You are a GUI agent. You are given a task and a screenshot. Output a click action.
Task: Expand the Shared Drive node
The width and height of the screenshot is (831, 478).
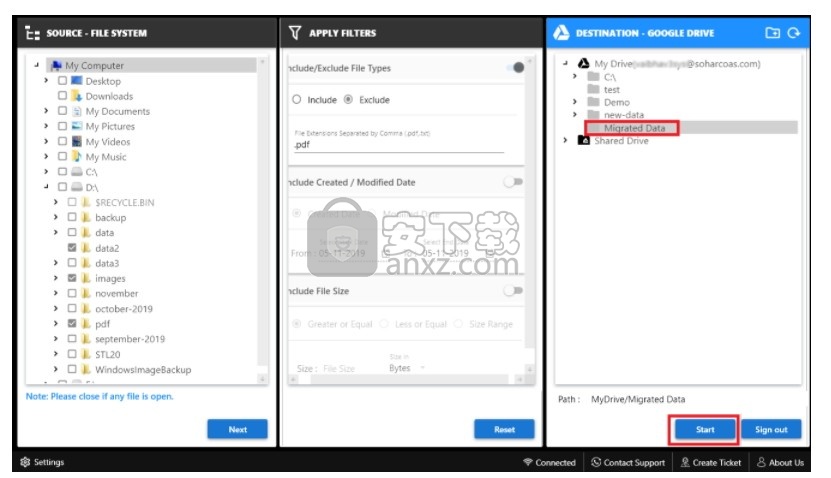565,140
